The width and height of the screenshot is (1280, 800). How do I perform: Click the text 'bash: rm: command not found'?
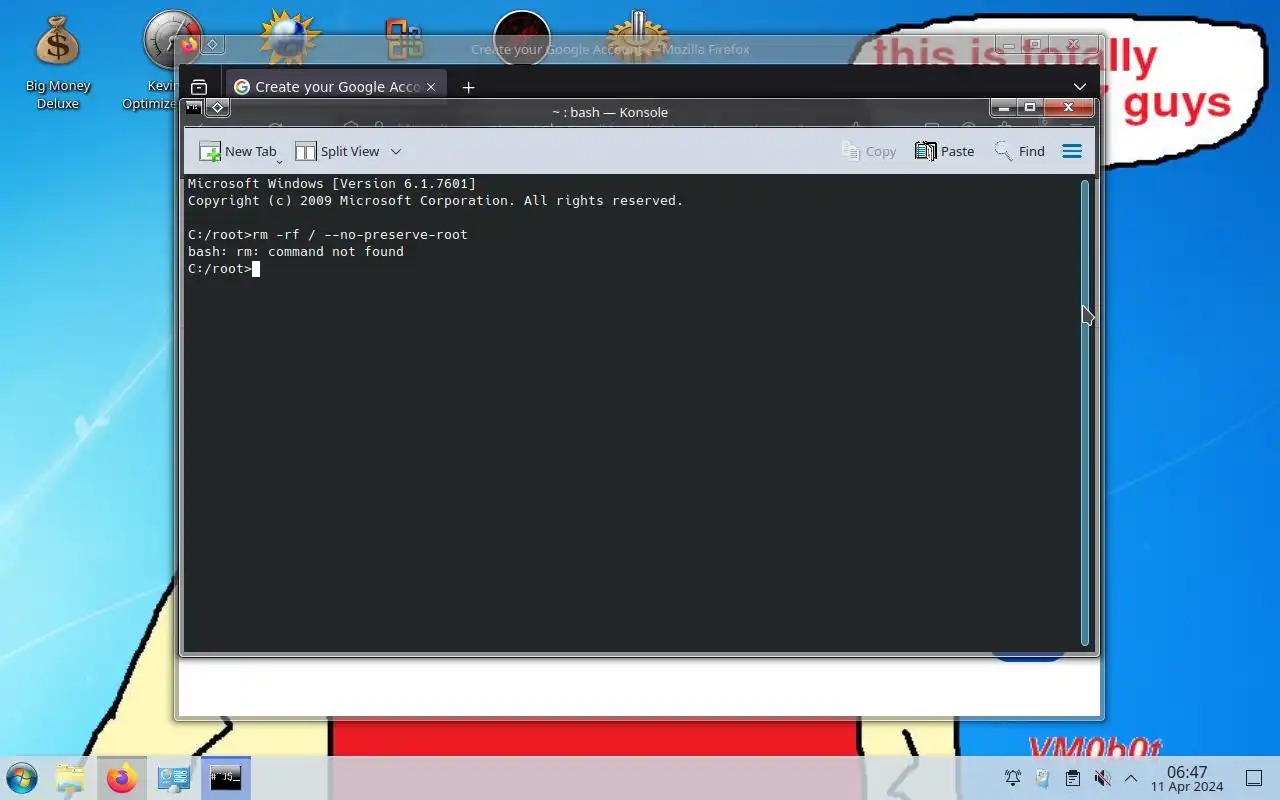pos(296,252)
